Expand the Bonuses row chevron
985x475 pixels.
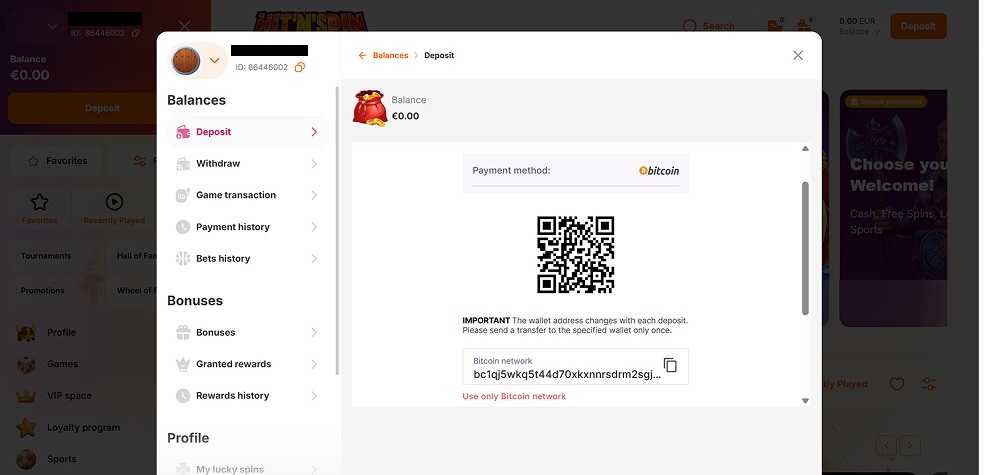[x=314, y=332]
